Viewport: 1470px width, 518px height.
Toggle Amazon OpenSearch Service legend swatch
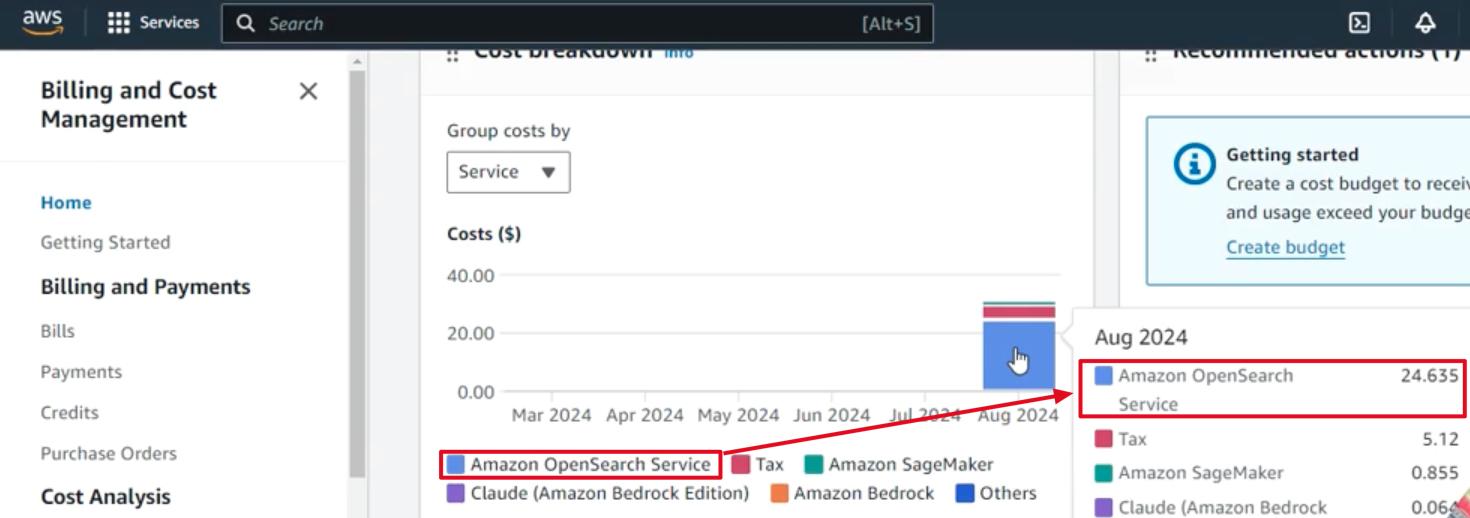(x=456, y=464)
